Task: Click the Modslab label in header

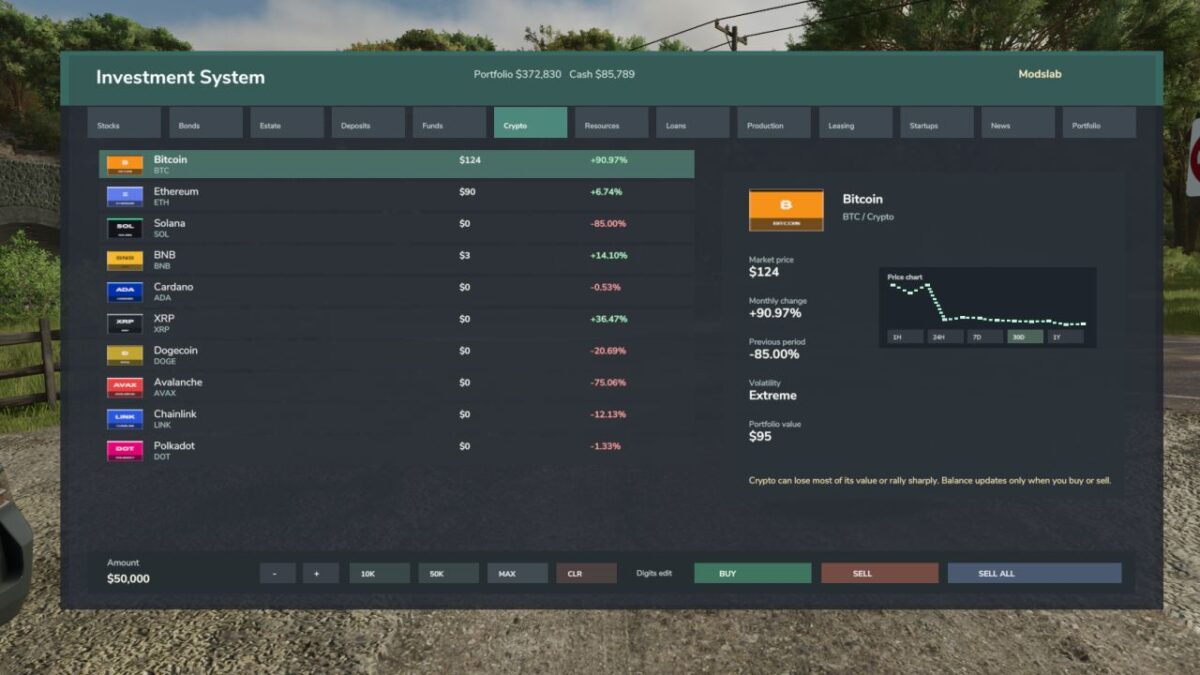Action: click(x=1040, y=74)
